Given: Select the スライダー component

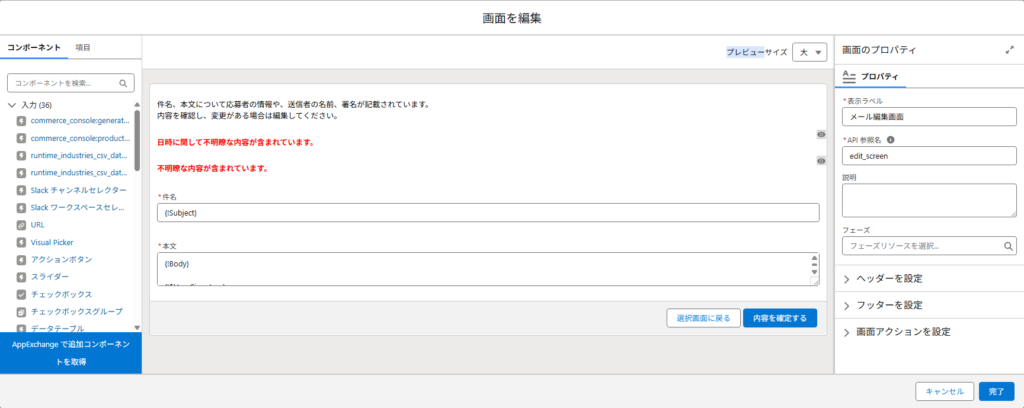Looking at the screenshot, I should tap(50, 277).
